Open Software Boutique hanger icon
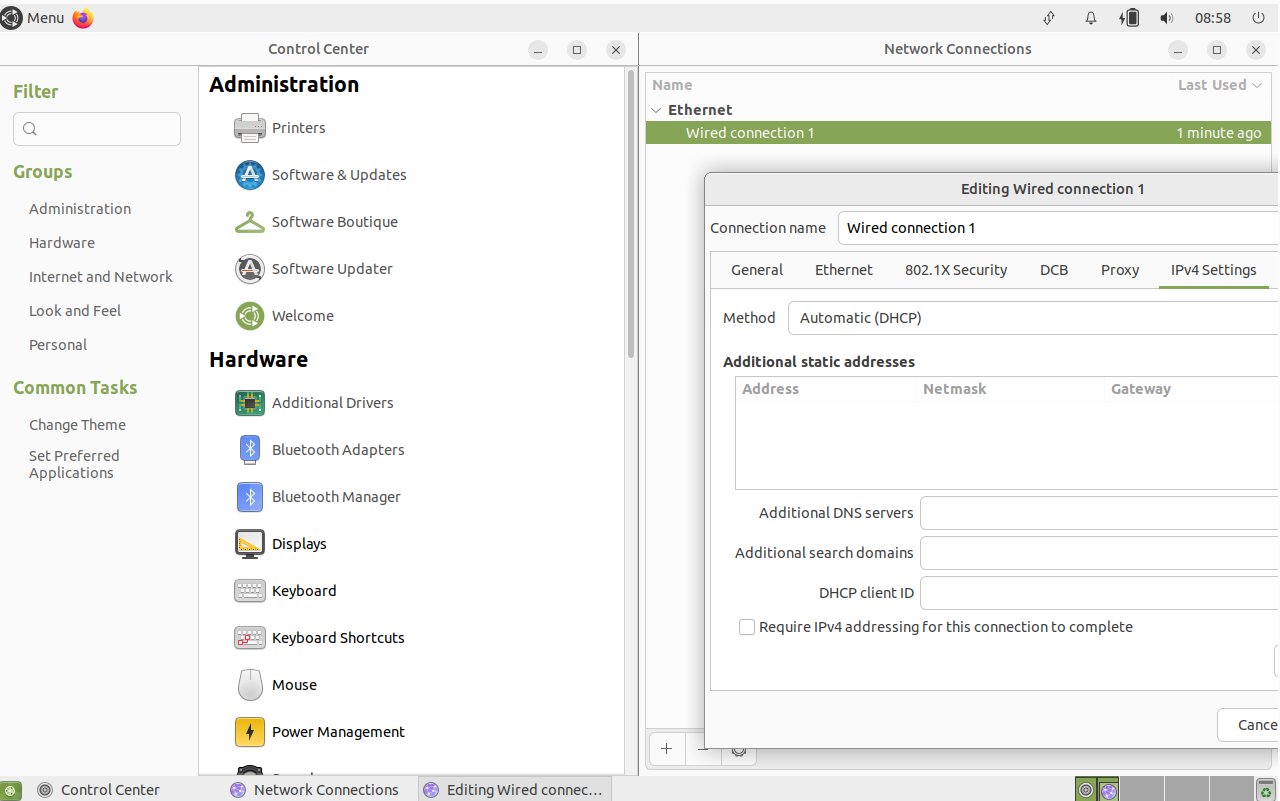This screenshot has height=801, width=1280. pos(249,222)
